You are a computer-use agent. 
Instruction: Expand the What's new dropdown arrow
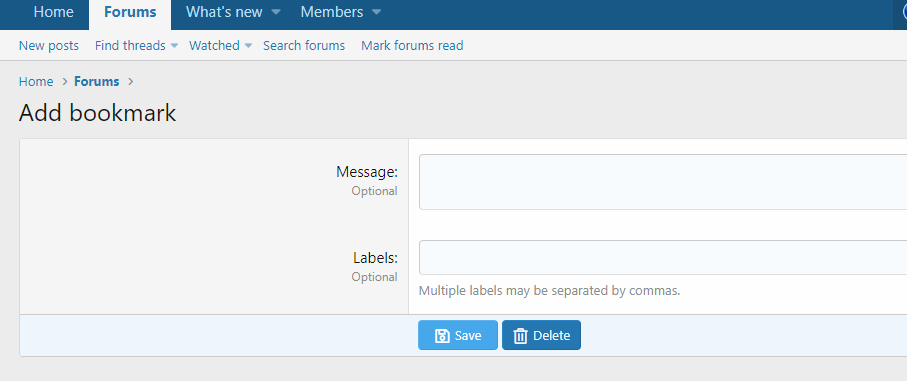276,12
